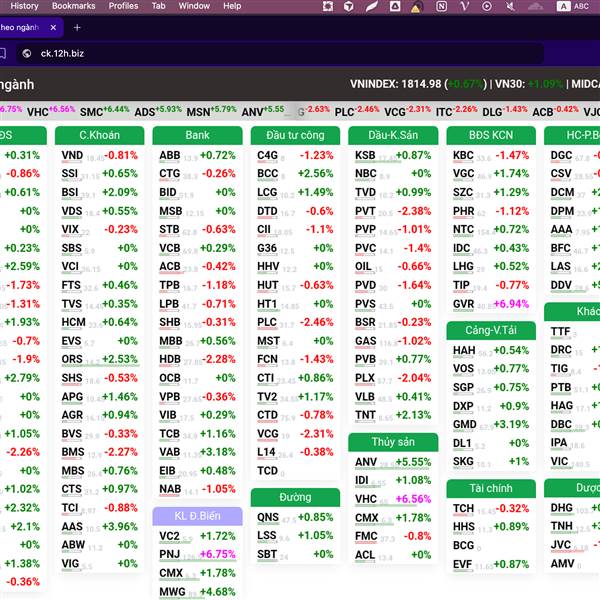Viewport: 600px width, 600px height.
Task: Open the HDB -2.28% stock row
Action: (197, 360)
